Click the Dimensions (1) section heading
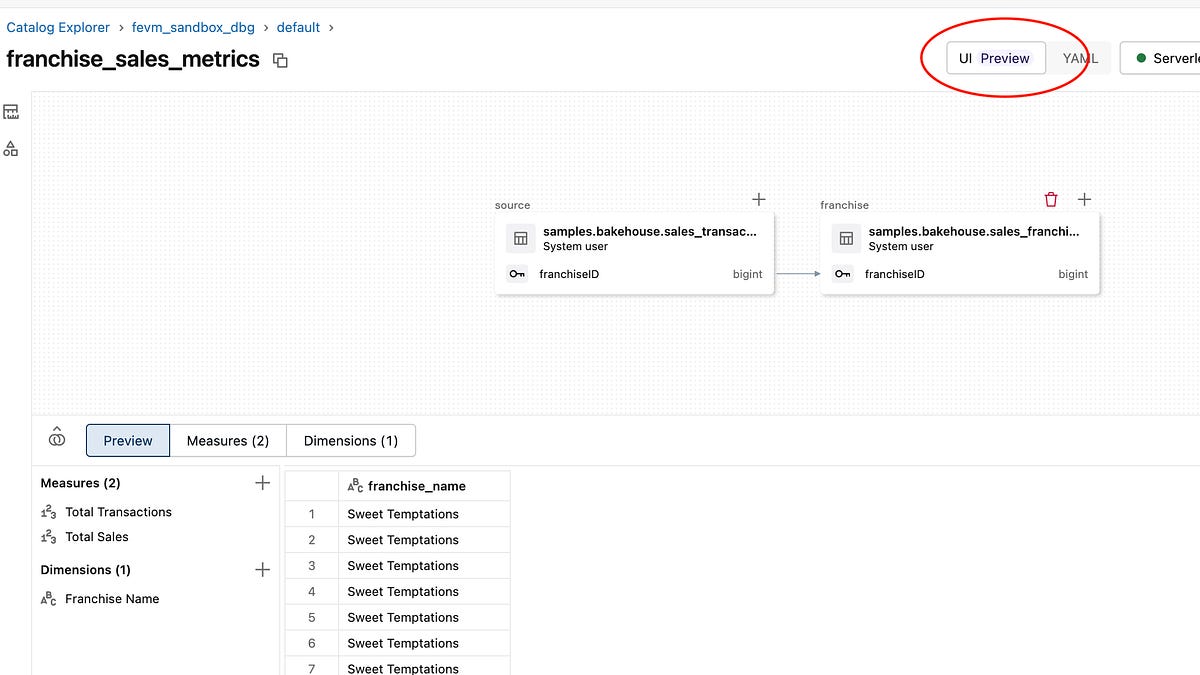Viewport: 1200px width, 675px height. 86,570
